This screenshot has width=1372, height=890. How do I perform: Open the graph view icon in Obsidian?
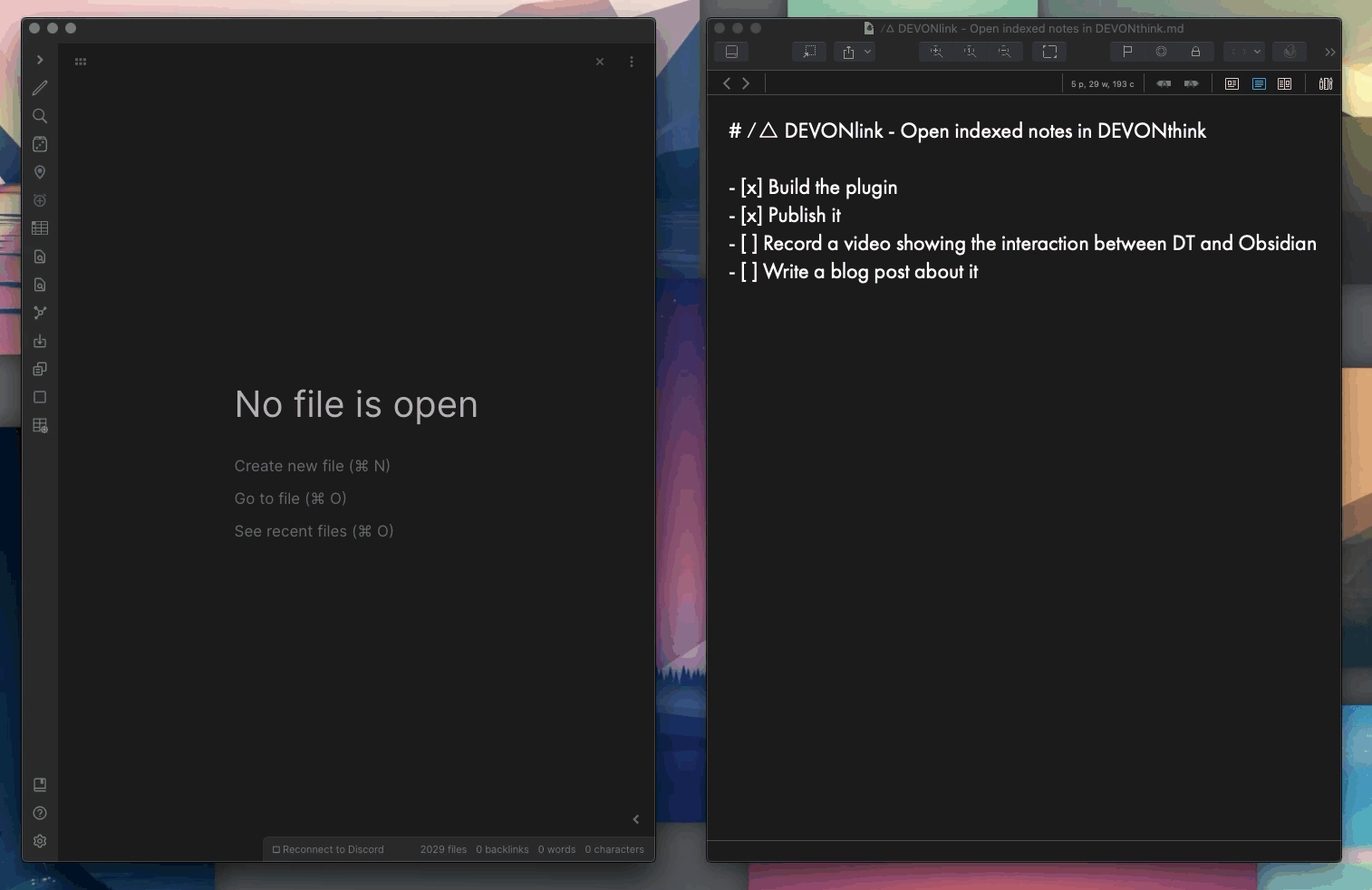click(x=40, y=313)
